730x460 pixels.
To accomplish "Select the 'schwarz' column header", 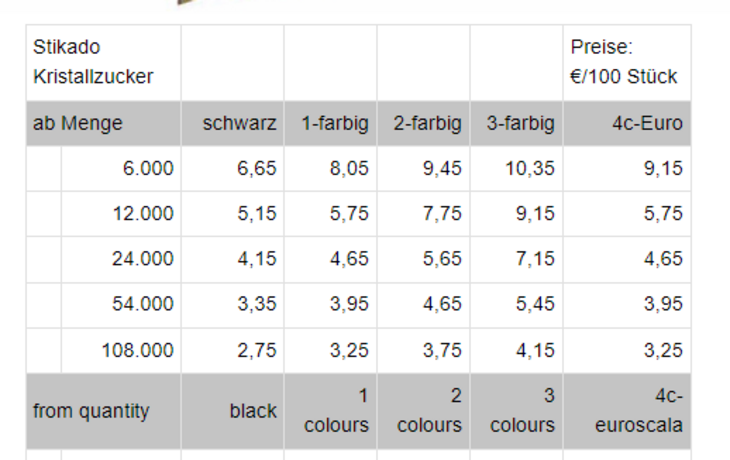I will tap(232, 123).
